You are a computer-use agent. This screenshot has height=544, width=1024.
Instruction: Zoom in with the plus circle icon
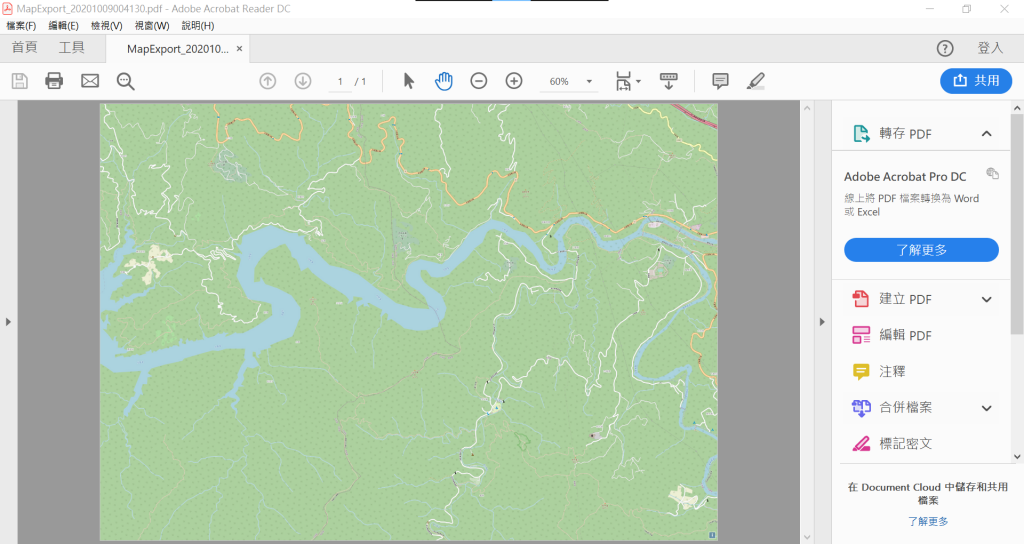pos(514,81)
